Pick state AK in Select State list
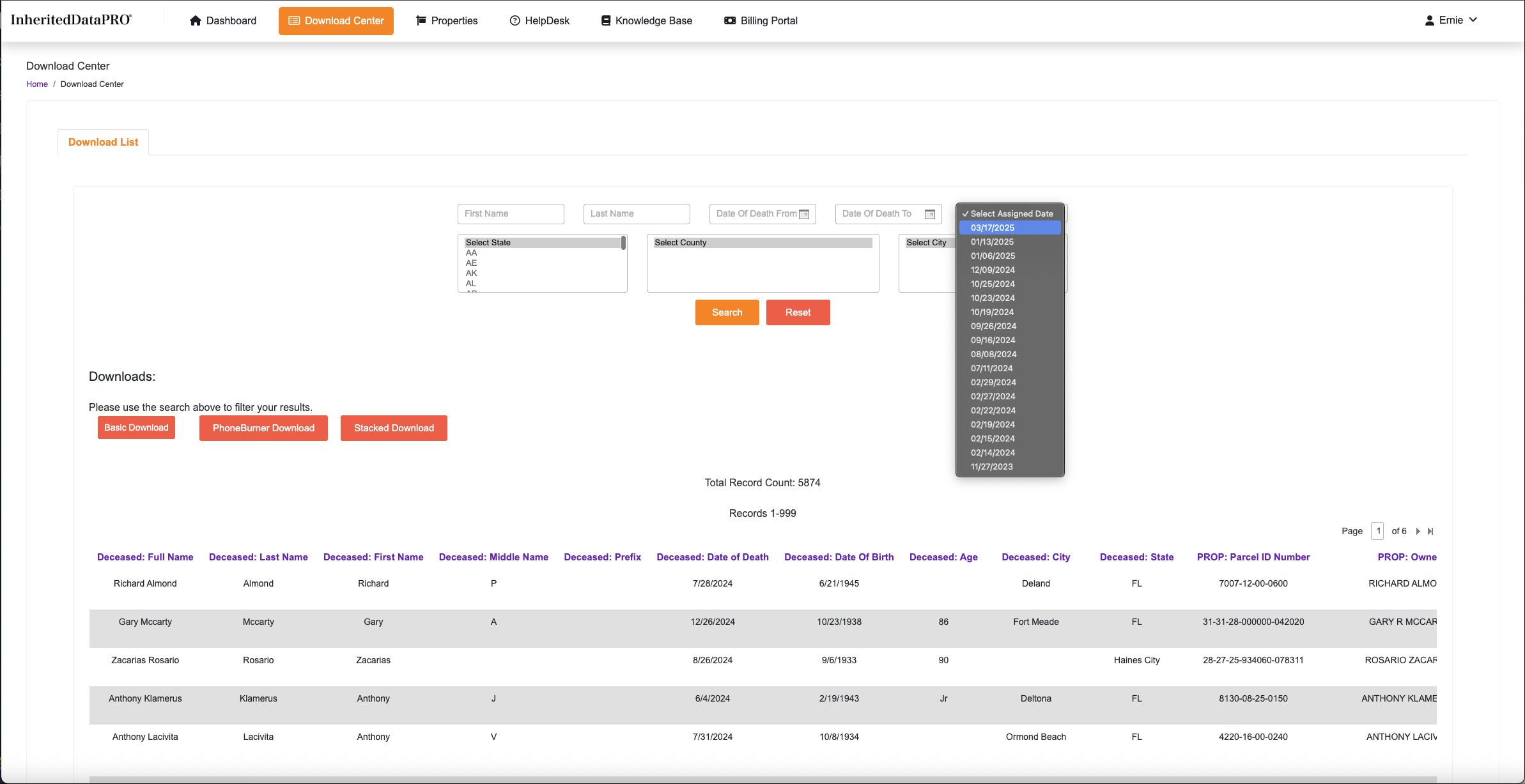This screenshot has height=784, width=1525. click(x=472, y=273)
